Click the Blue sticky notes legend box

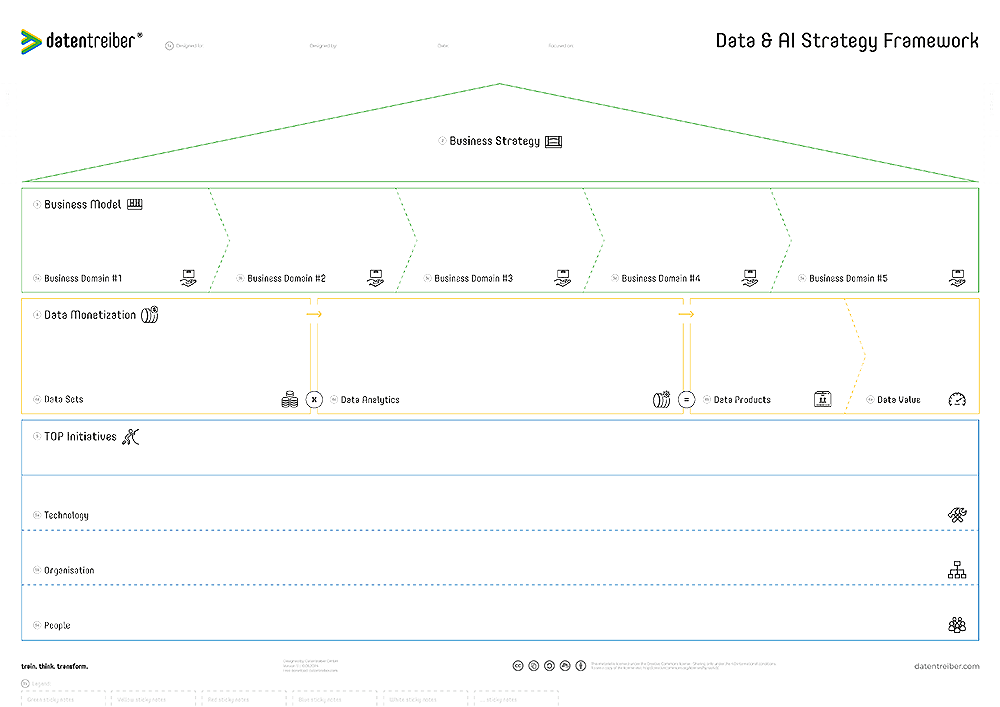click(335, 699)
